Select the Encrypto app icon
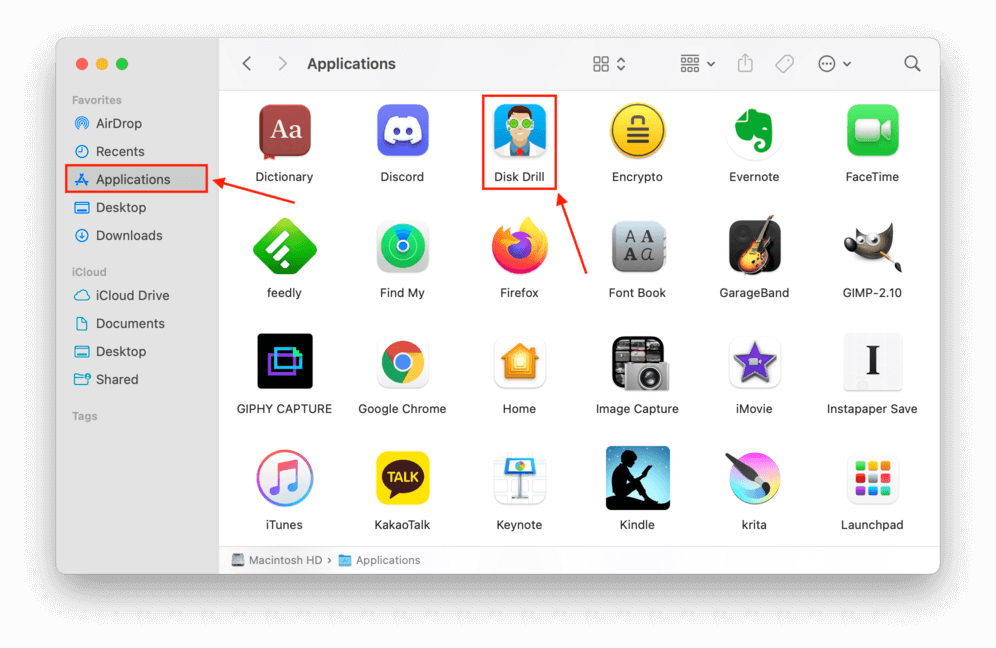The image size is (996, 648). (x=637, y=131)
